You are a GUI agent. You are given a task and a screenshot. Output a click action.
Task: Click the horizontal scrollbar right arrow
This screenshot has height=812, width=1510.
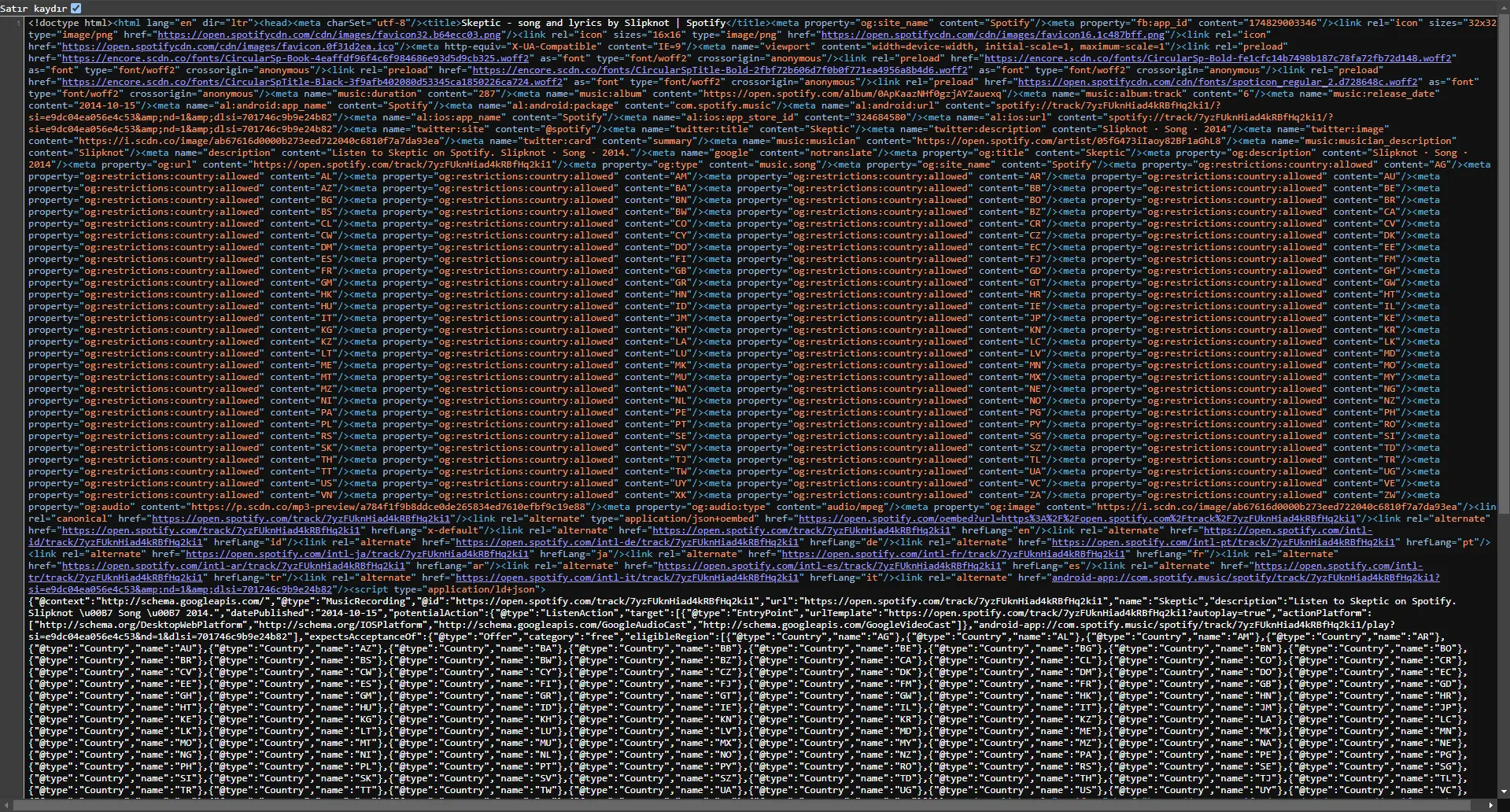[x=1492, y=806]
